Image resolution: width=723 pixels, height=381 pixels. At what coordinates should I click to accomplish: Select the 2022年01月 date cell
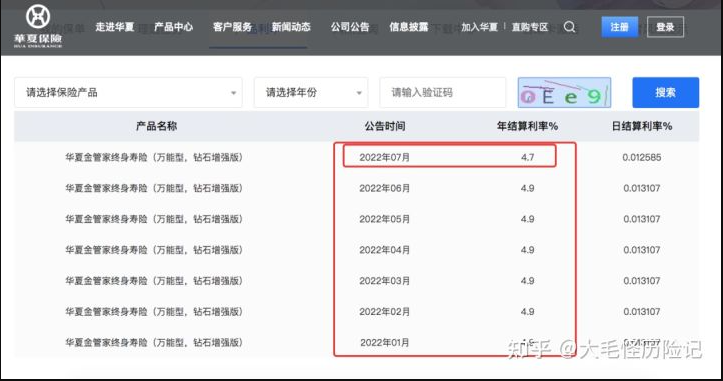(x=385, y=343)
